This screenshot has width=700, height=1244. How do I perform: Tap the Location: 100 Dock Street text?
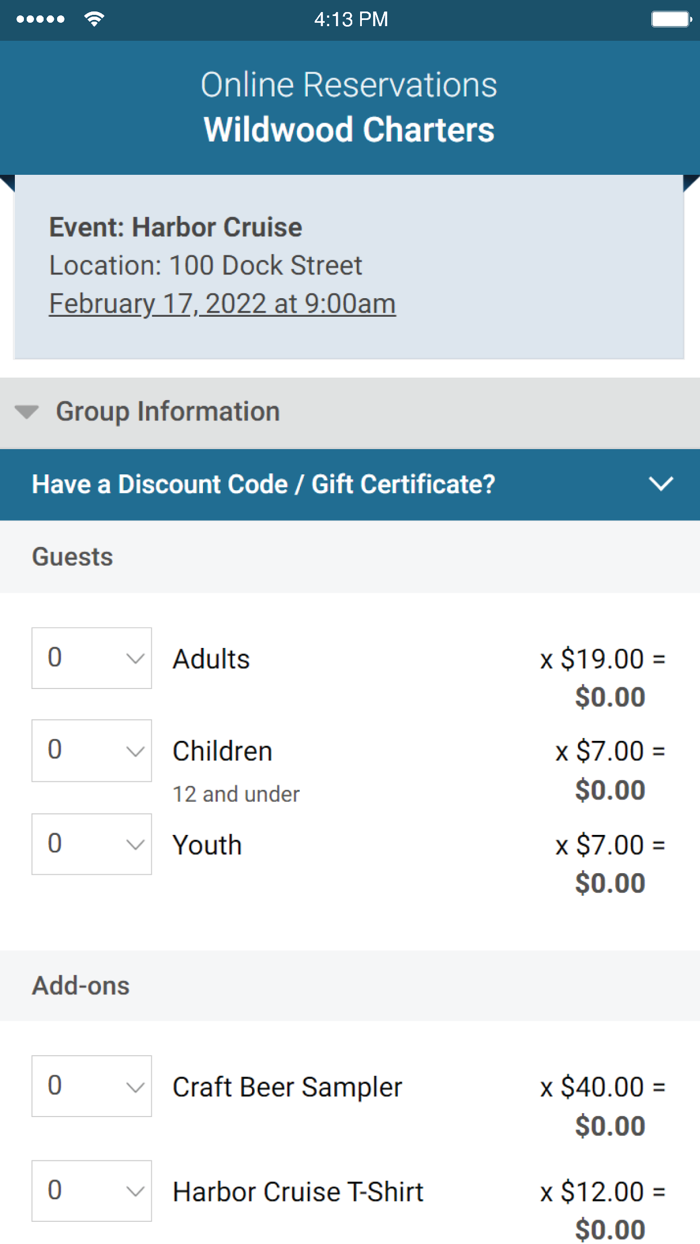pos(205,265)
